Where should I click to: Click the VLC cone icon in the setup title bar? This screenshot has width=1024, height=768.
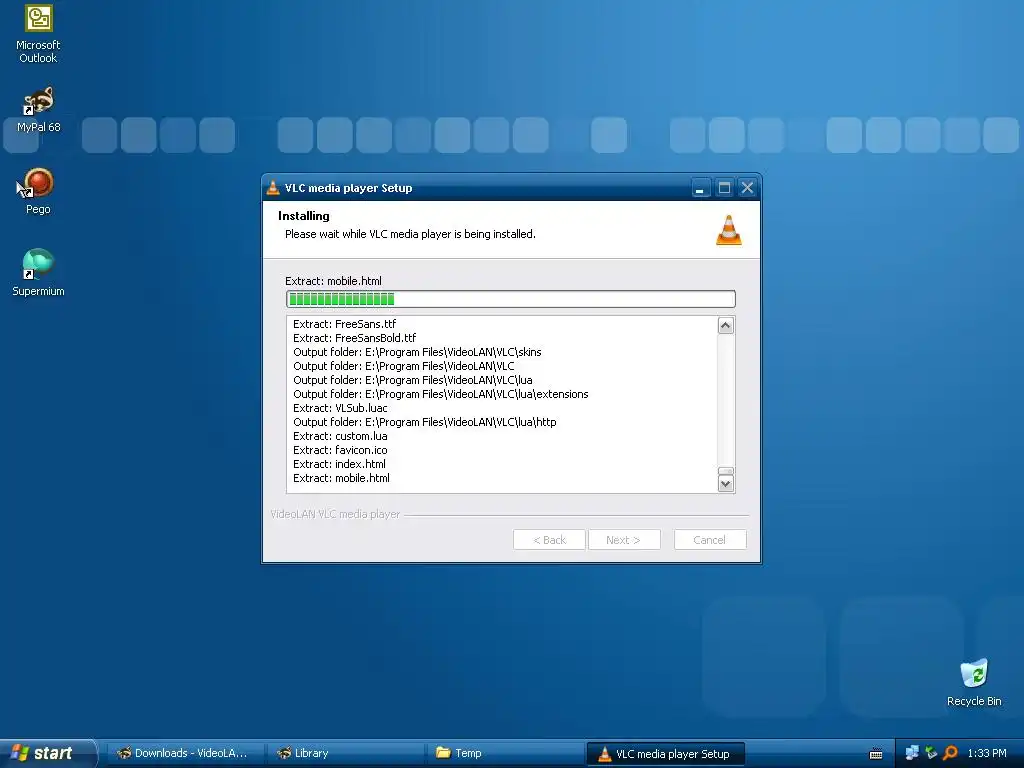273,188
